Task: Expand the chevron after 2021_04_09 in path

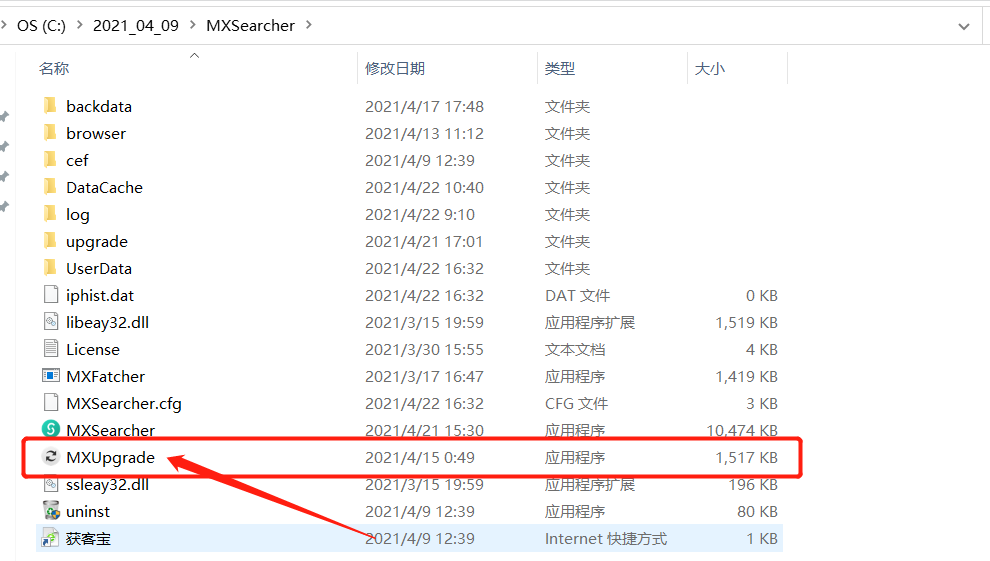Action: point(193,26)
